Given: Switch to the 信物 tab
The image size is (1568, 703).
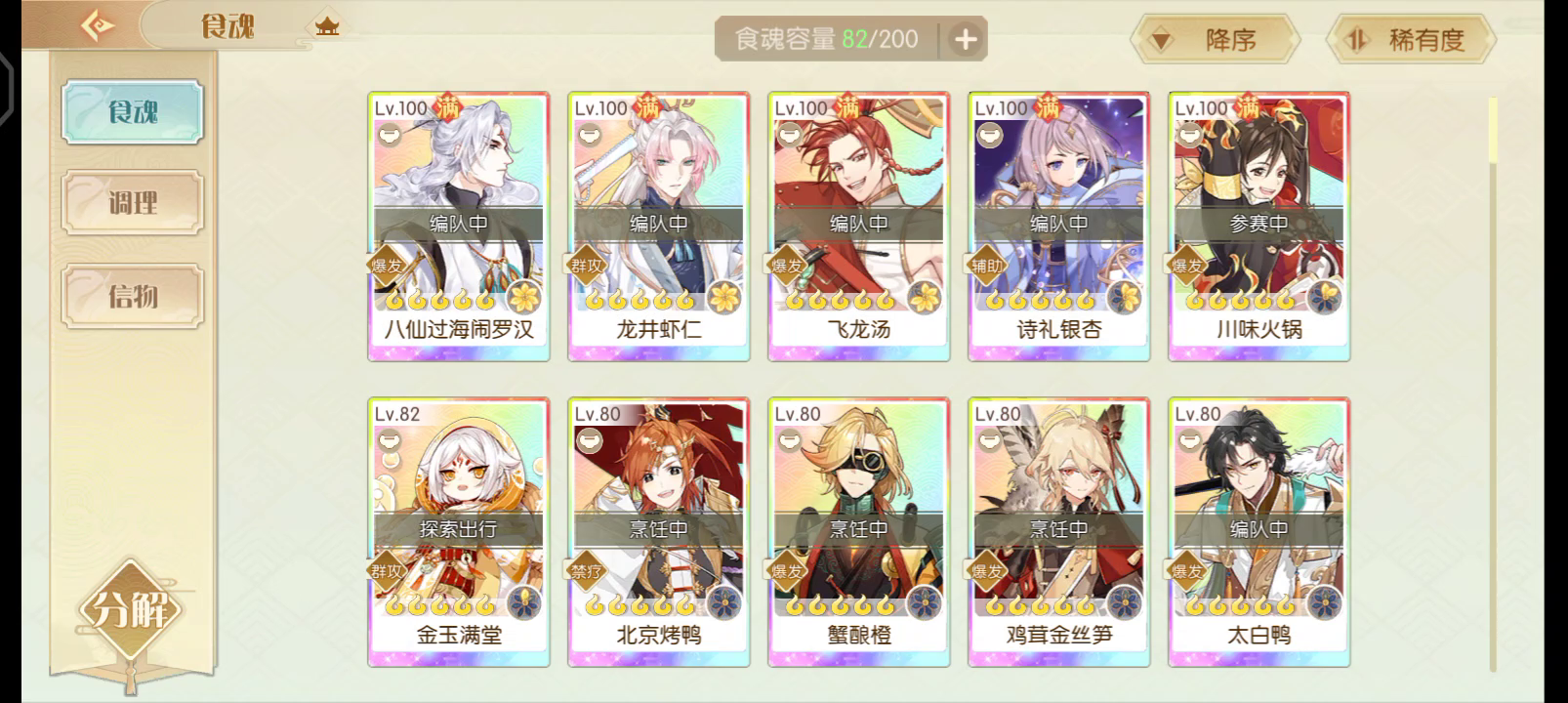Looking at the screenshot, I should (x=133, y=295).
